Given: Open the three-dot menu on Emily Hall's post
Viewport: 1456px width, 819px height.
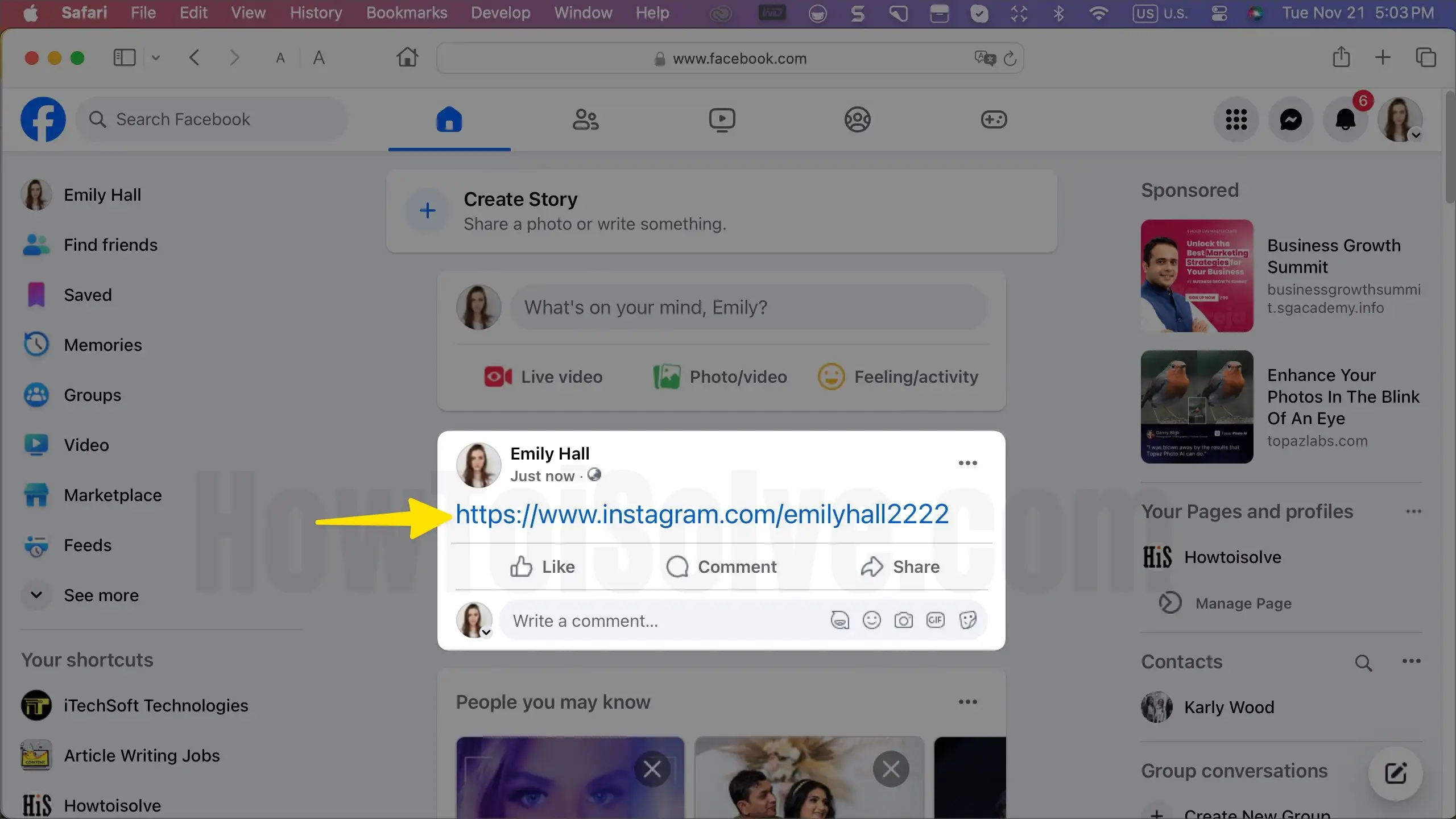Looking at the screenshot, I should [x=967, y=463].
